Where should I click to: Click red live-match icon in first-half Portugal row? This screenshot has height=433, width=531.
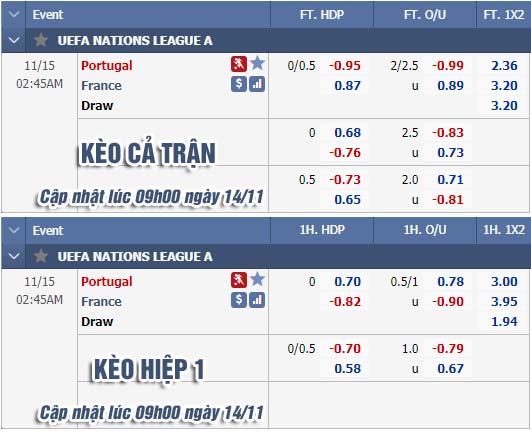coord(239,280)
